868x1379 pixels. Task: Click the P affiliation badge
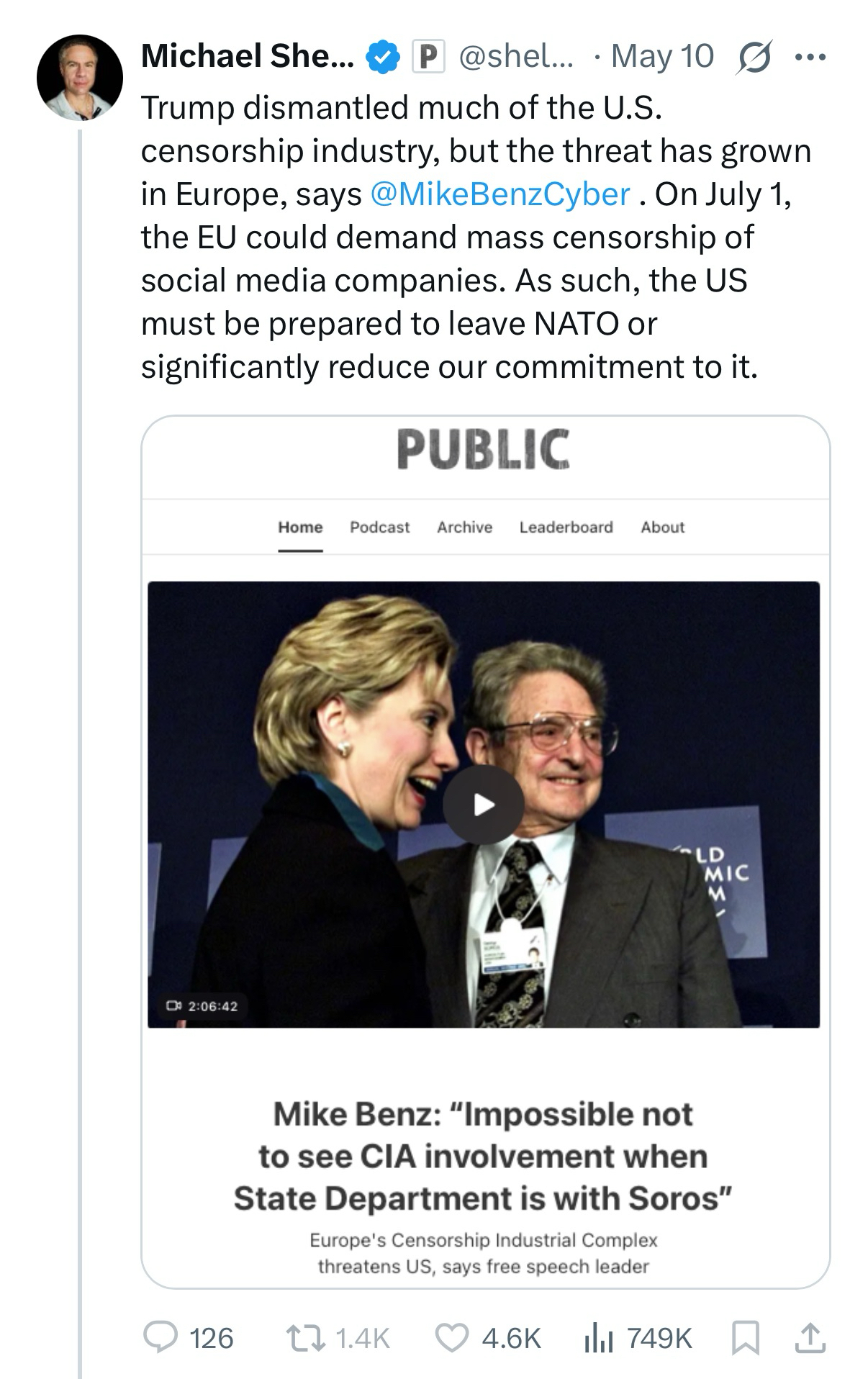tap(428, 57)
